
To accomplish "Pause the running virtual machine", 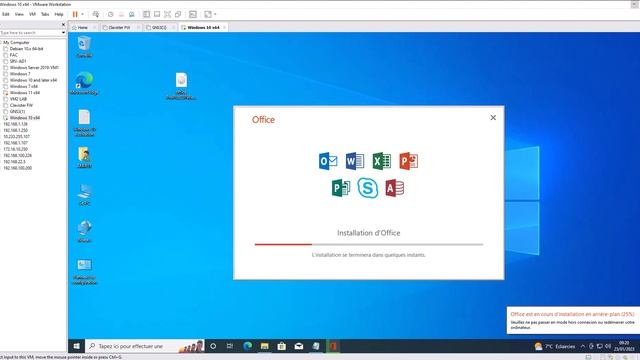I will [x=75, y=14].
